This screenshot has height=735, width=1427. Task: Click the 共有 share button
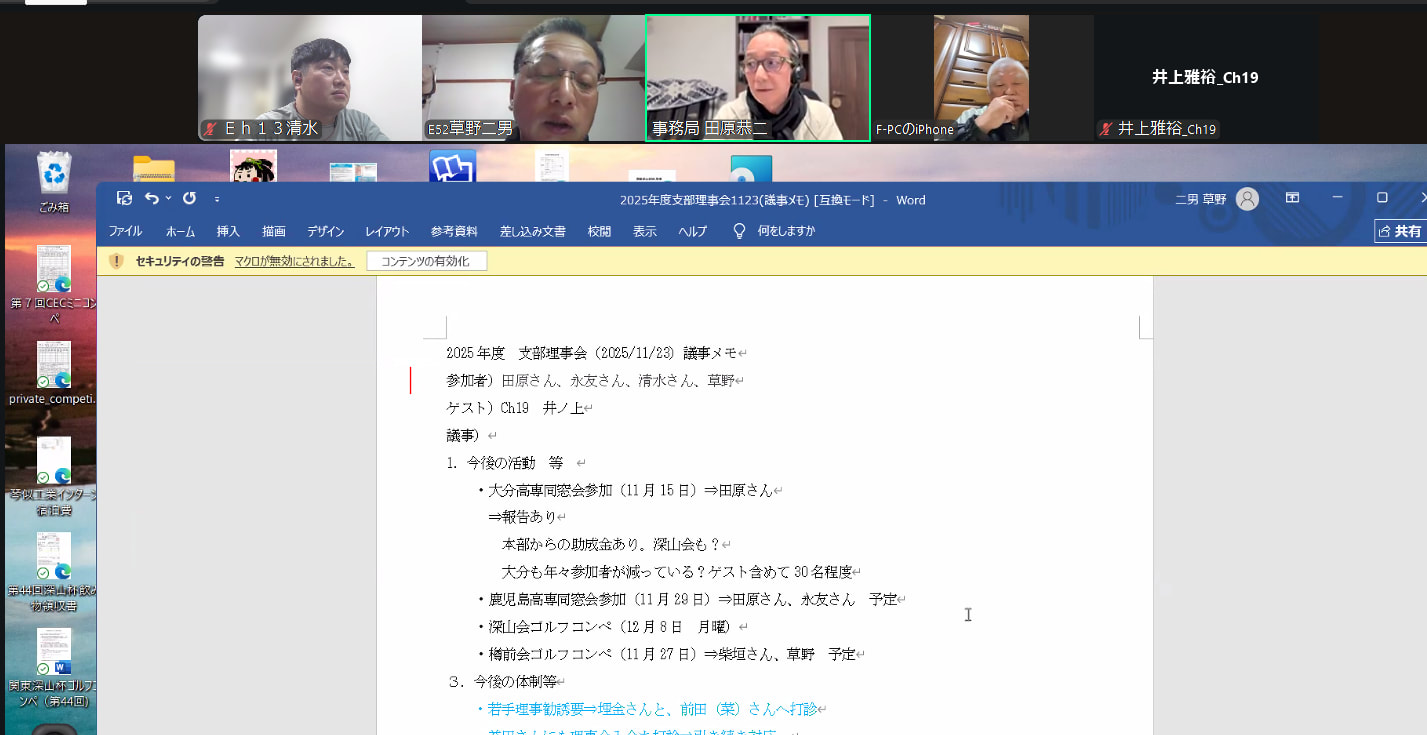(1400, 231)
